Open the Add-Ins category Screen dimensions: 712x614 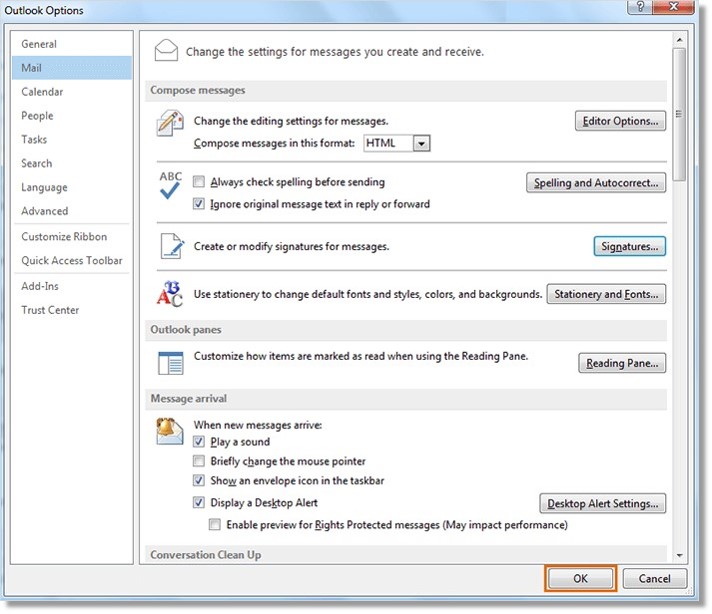coord(72,286)
